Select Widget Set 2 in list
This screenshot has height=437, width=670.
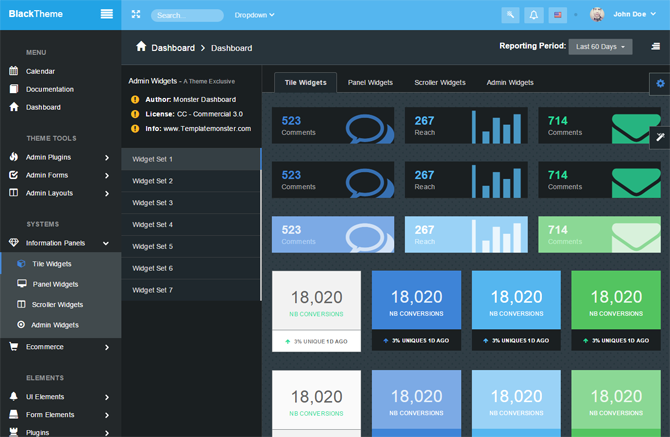tap(191, 181)
